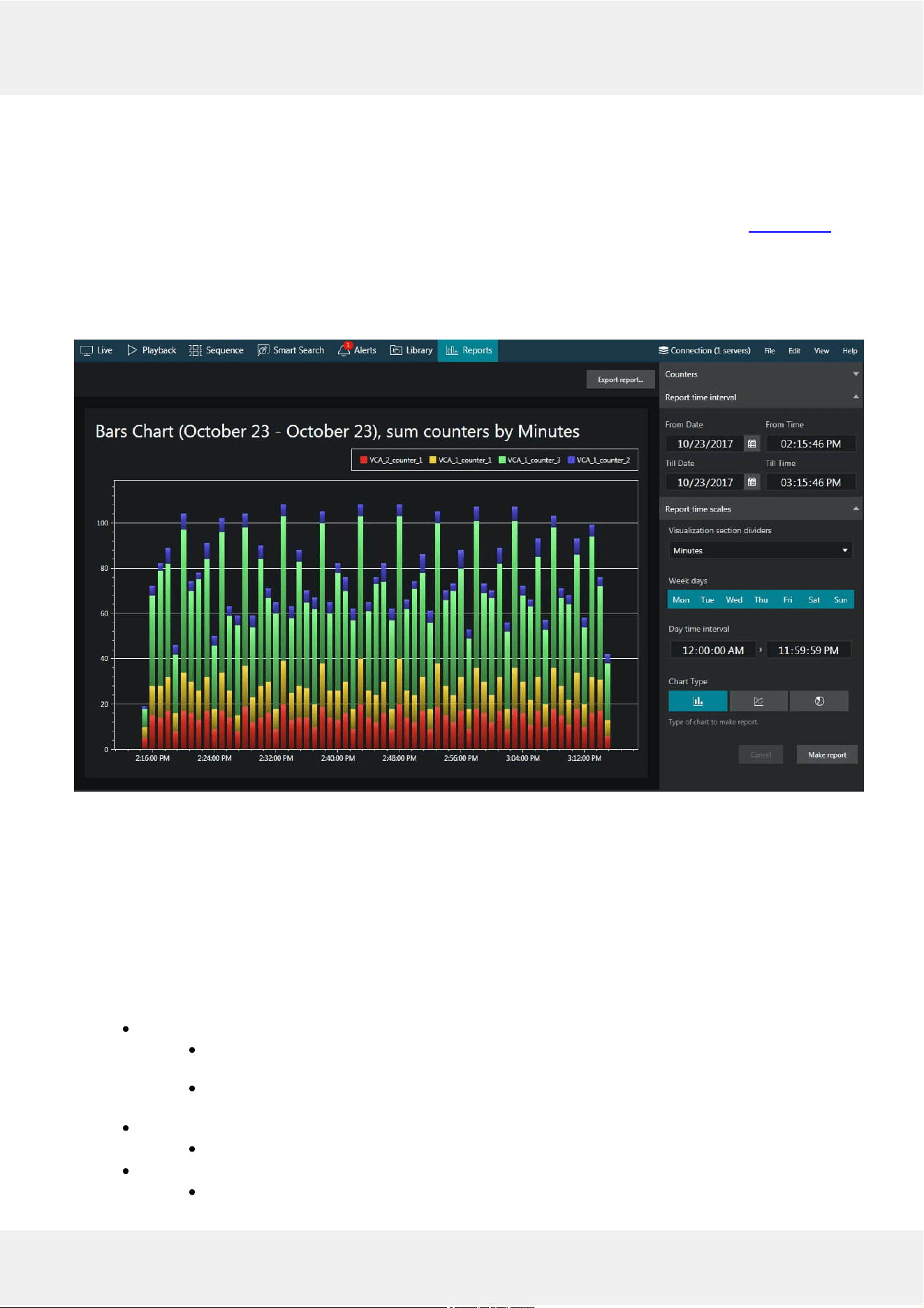
Task: Toggle Tue in Week days
Action: 707,599
